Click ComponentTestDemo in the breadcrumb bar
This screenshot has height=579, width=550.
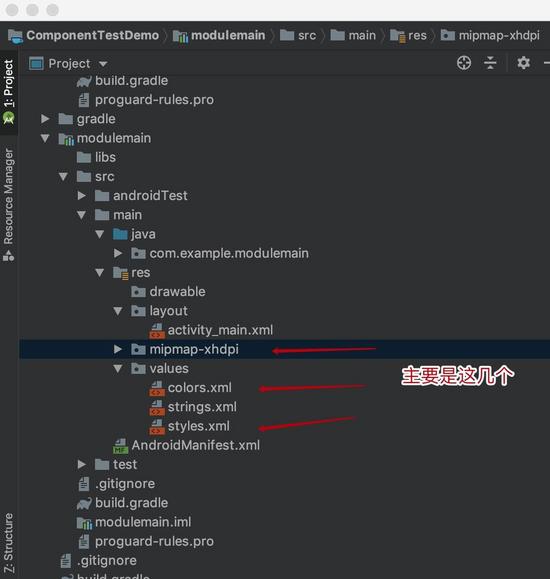click(92, 35)
